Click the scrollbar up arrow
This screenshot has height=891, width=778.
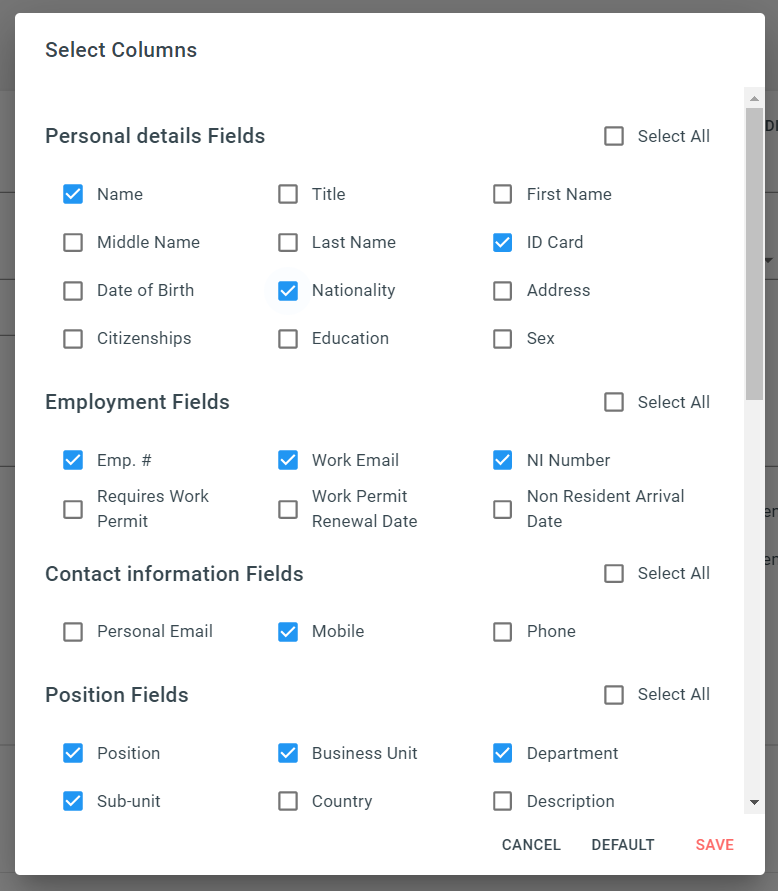point(754,98)
